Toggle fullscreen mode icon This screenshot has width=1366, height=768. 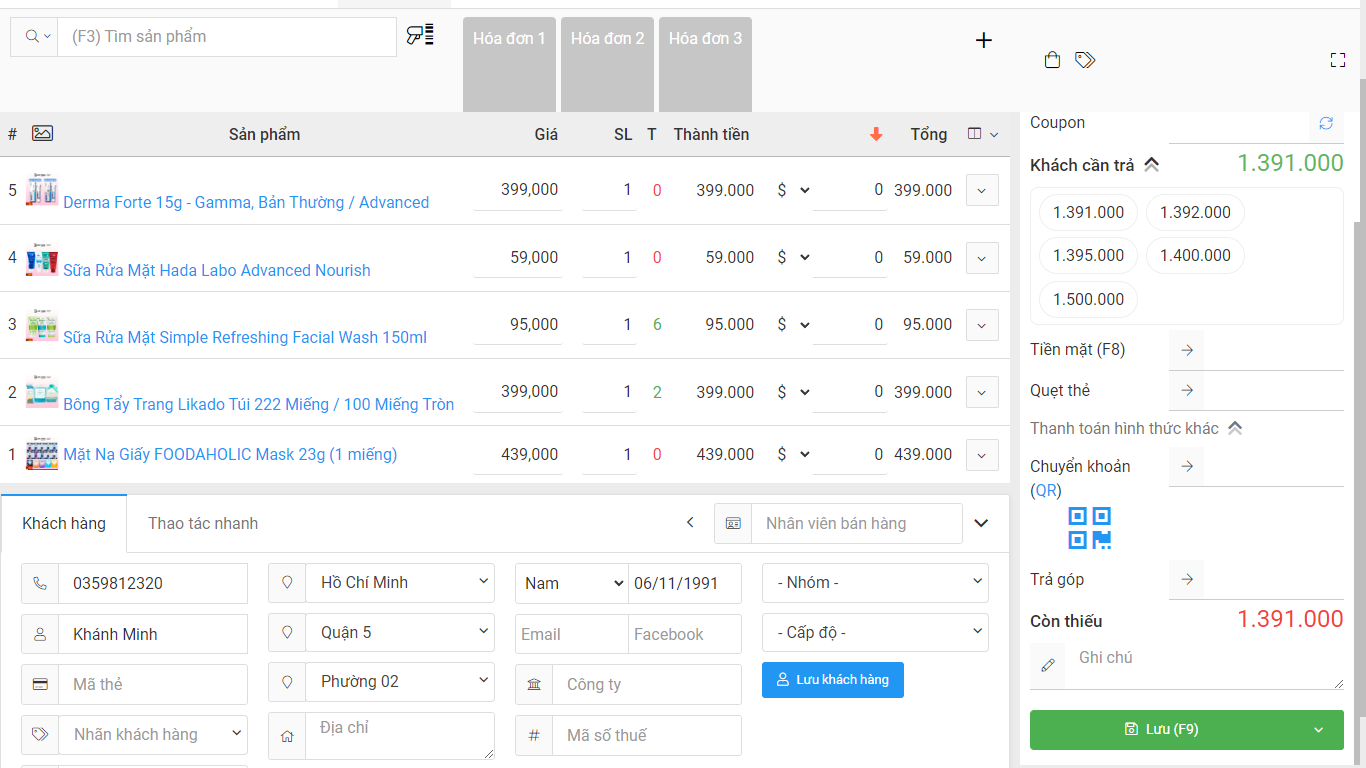[x=1338, y=60]
